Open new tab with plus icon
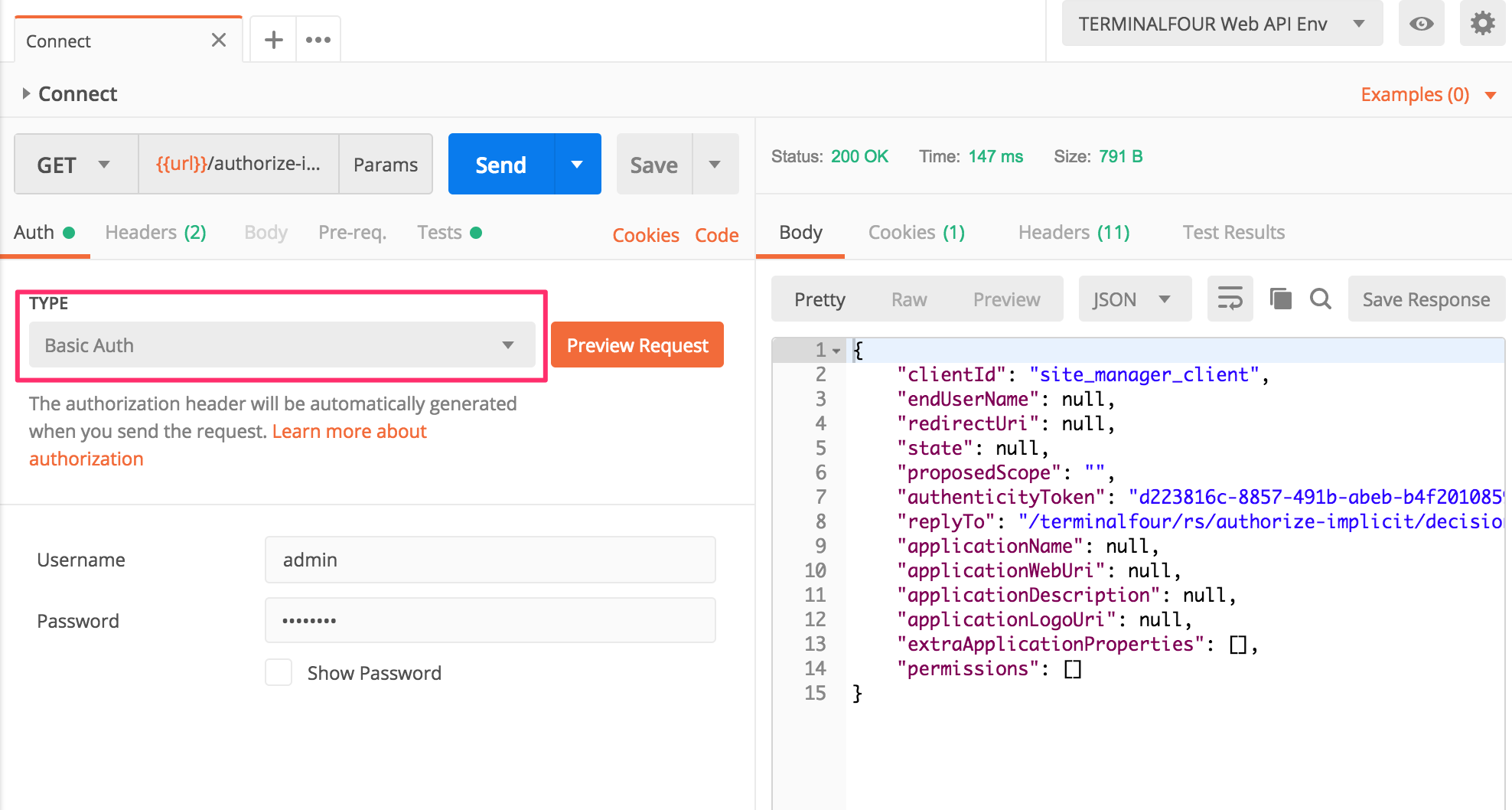This screenshot has height=810, width=1512. point(273,40)
